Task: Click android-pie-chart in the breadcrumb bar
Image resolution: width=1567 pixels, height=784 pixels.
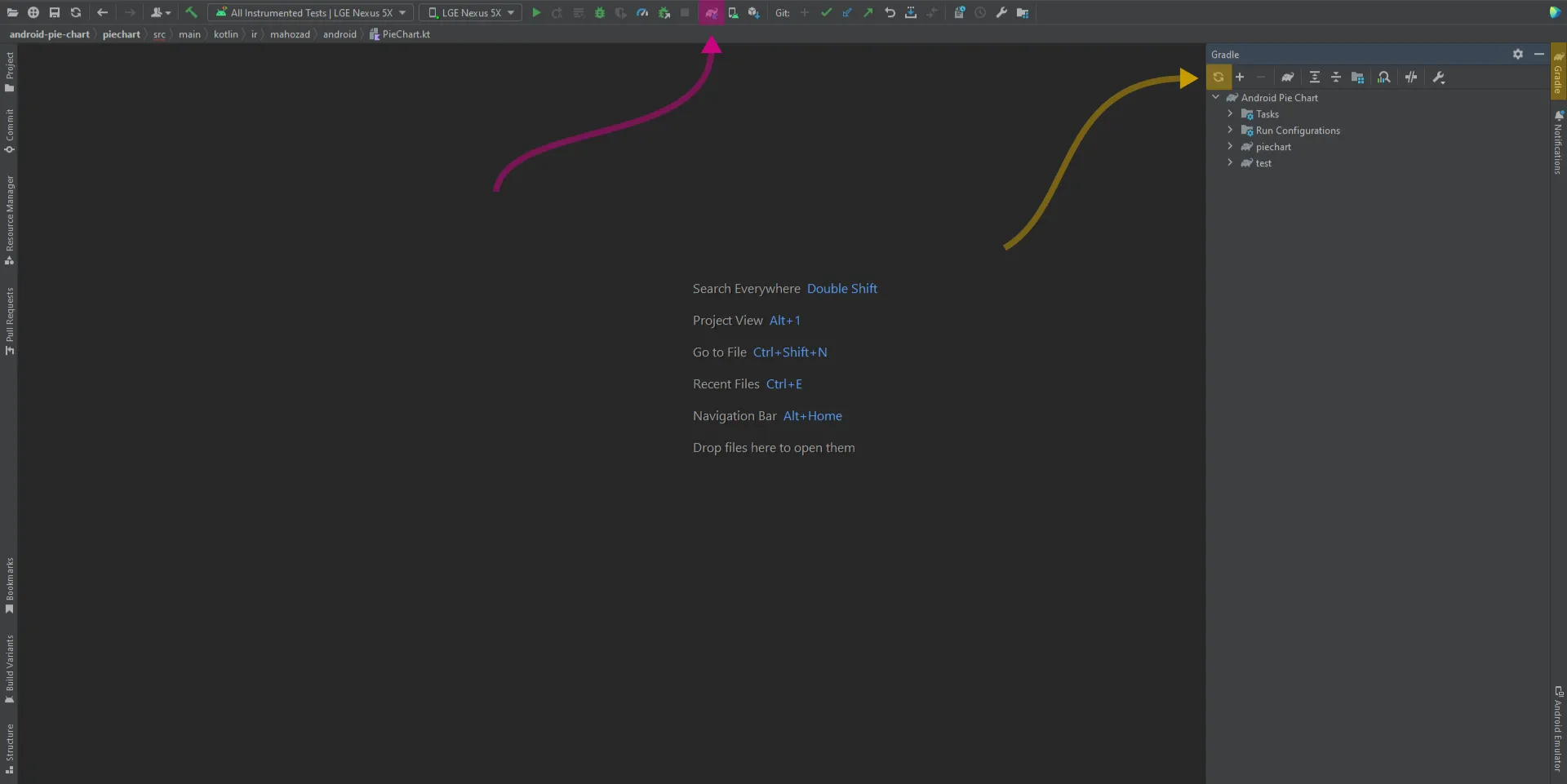Action: coord(49,34)
